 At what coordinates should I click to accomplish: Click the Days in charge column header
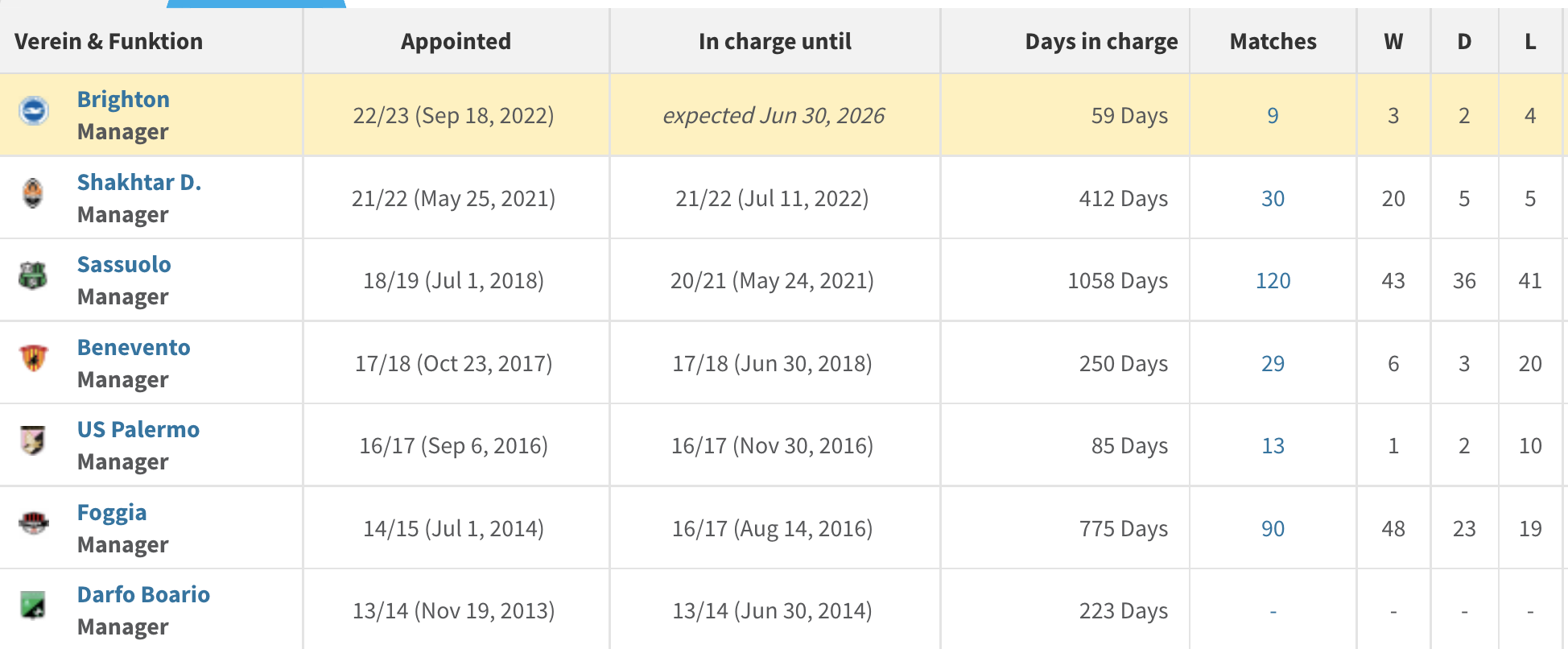pyautogui.click(x=1101, y=41)
